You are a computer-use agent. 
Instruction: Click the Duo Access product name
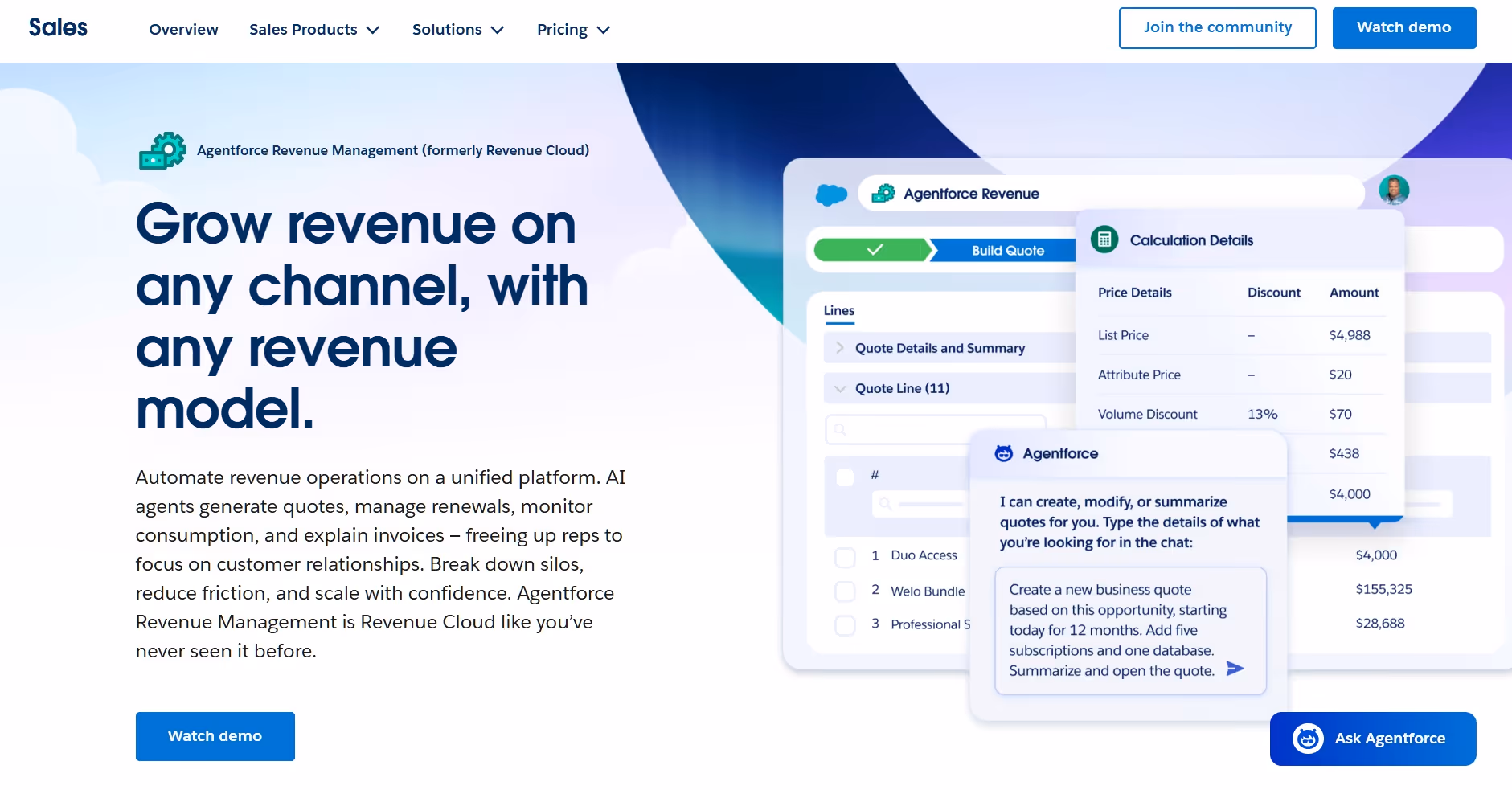[924, 555]
